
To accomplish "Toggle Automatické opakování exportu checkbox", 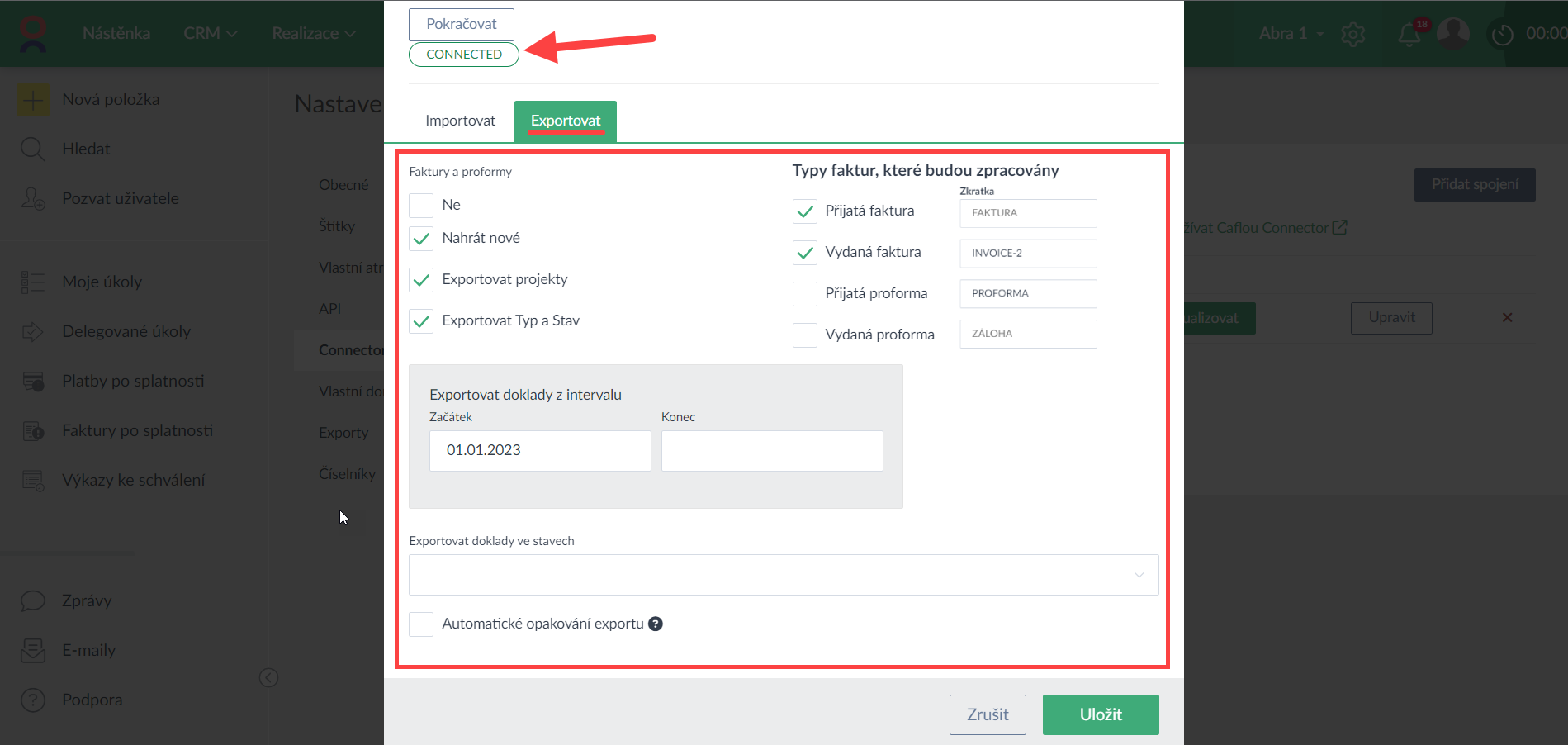I will [x=421, y=624].
